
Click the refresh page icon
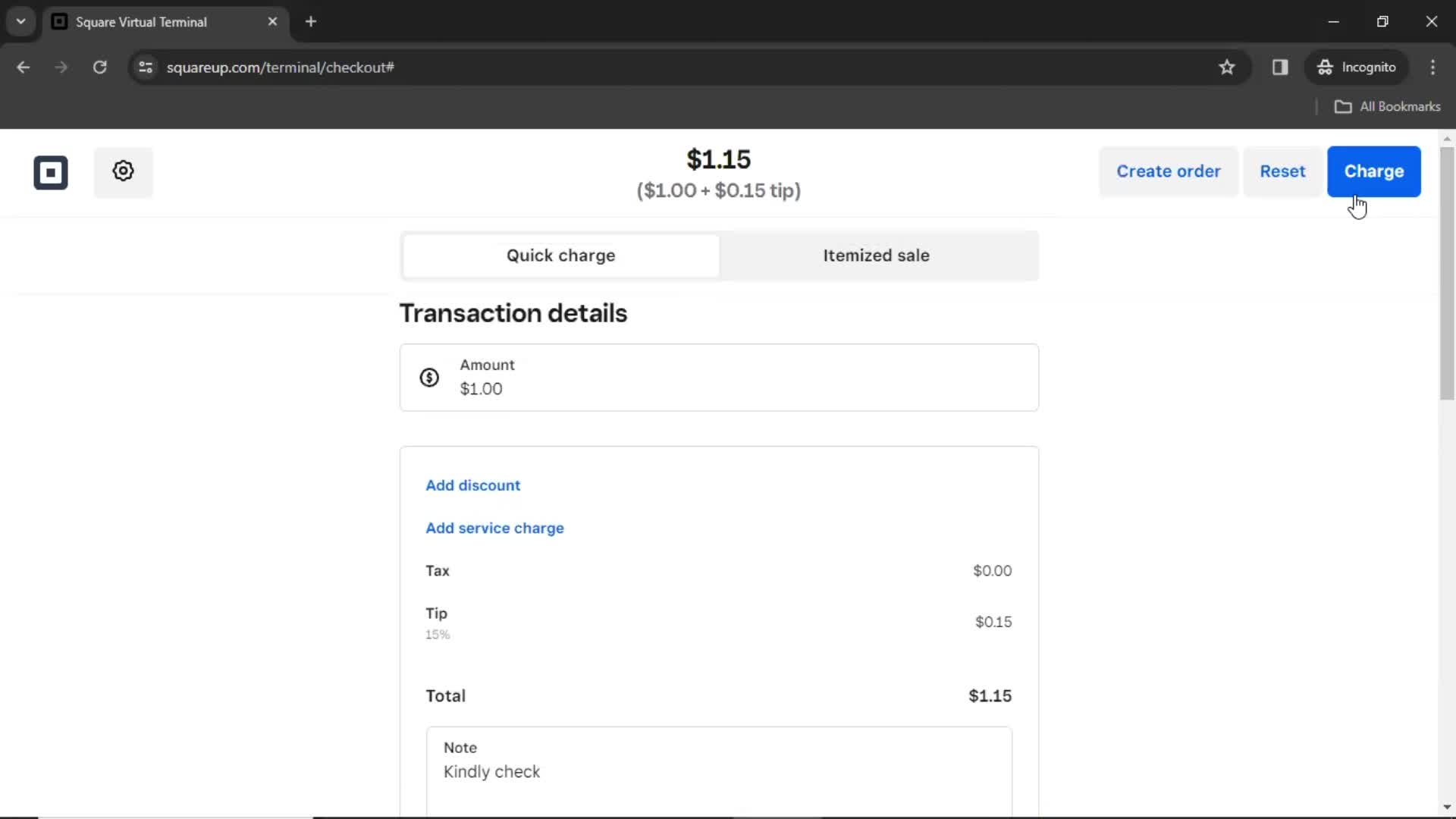coord(100,67)
